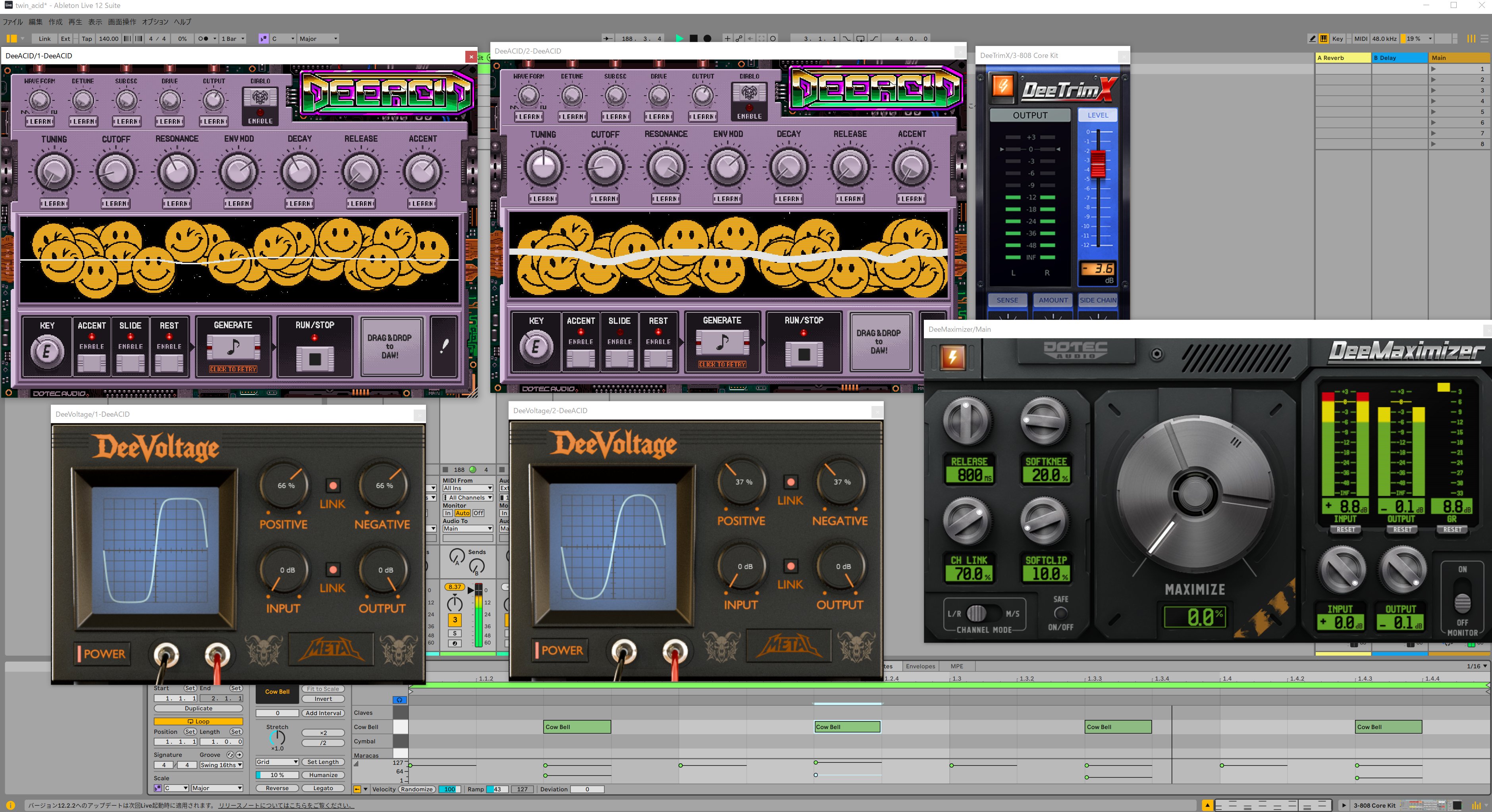The image size is (1492, 812).
Task: Toggle the Accent enable switch in DeeACID/2
Action: click(x=580, y=358)
